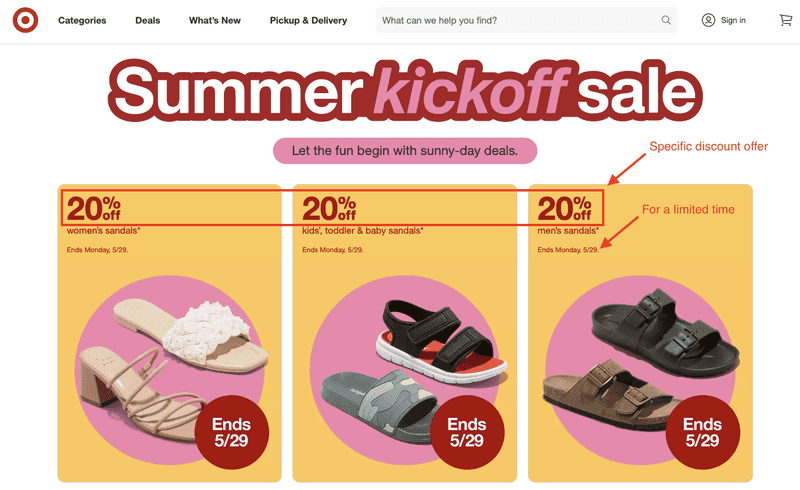The image size is (800, 490).
Task: Open the Deals menu
Action: (x=147, y=20)
